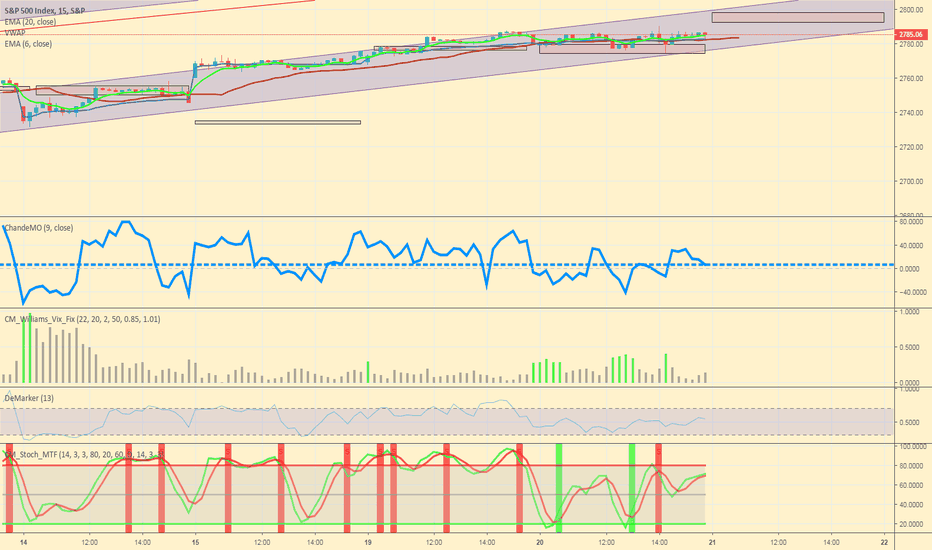Click the 2720.00 price axis label
The height and width of the screenshot is (550, 932).
(x=911, y=147)
